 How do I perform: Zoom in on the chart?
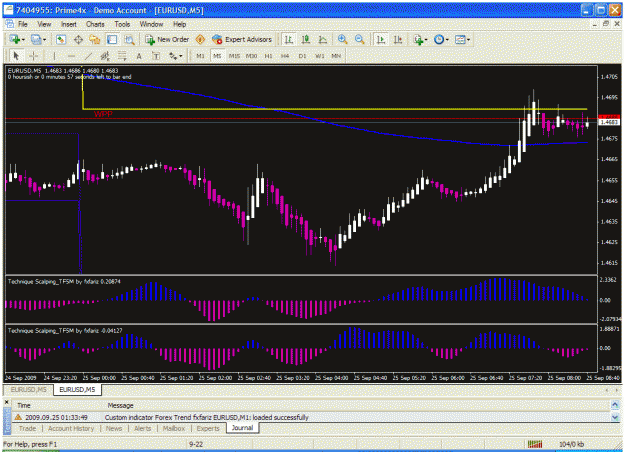coord(342,39)
